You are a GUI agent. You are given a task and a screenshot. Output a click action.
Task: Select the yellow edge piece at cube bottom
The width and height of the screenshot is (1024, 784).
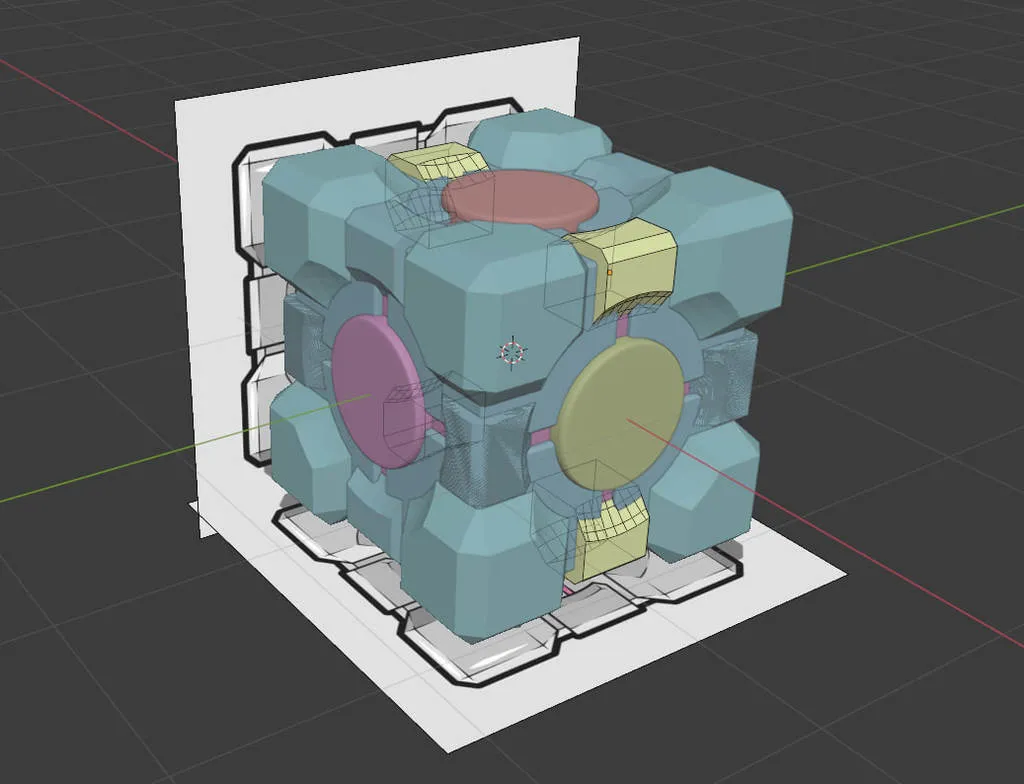pos(609,539)
